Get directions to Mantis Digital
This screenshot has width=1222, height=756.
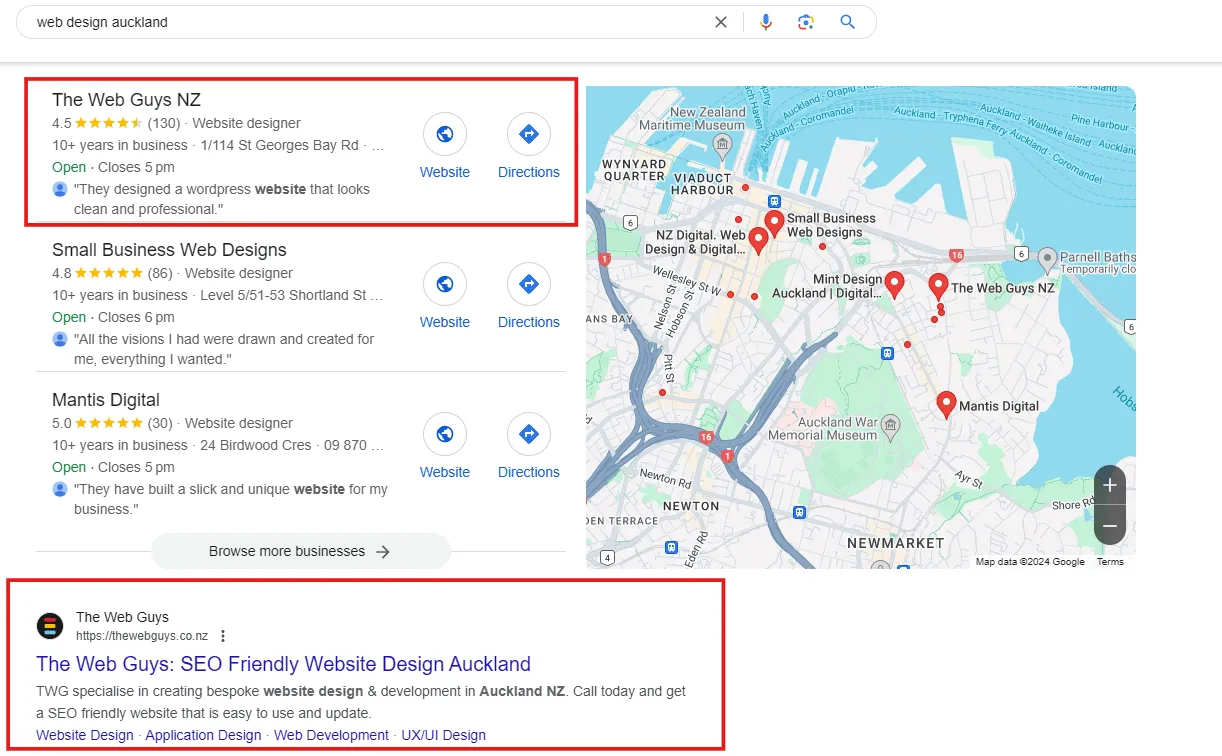click(x=529, y=434)
